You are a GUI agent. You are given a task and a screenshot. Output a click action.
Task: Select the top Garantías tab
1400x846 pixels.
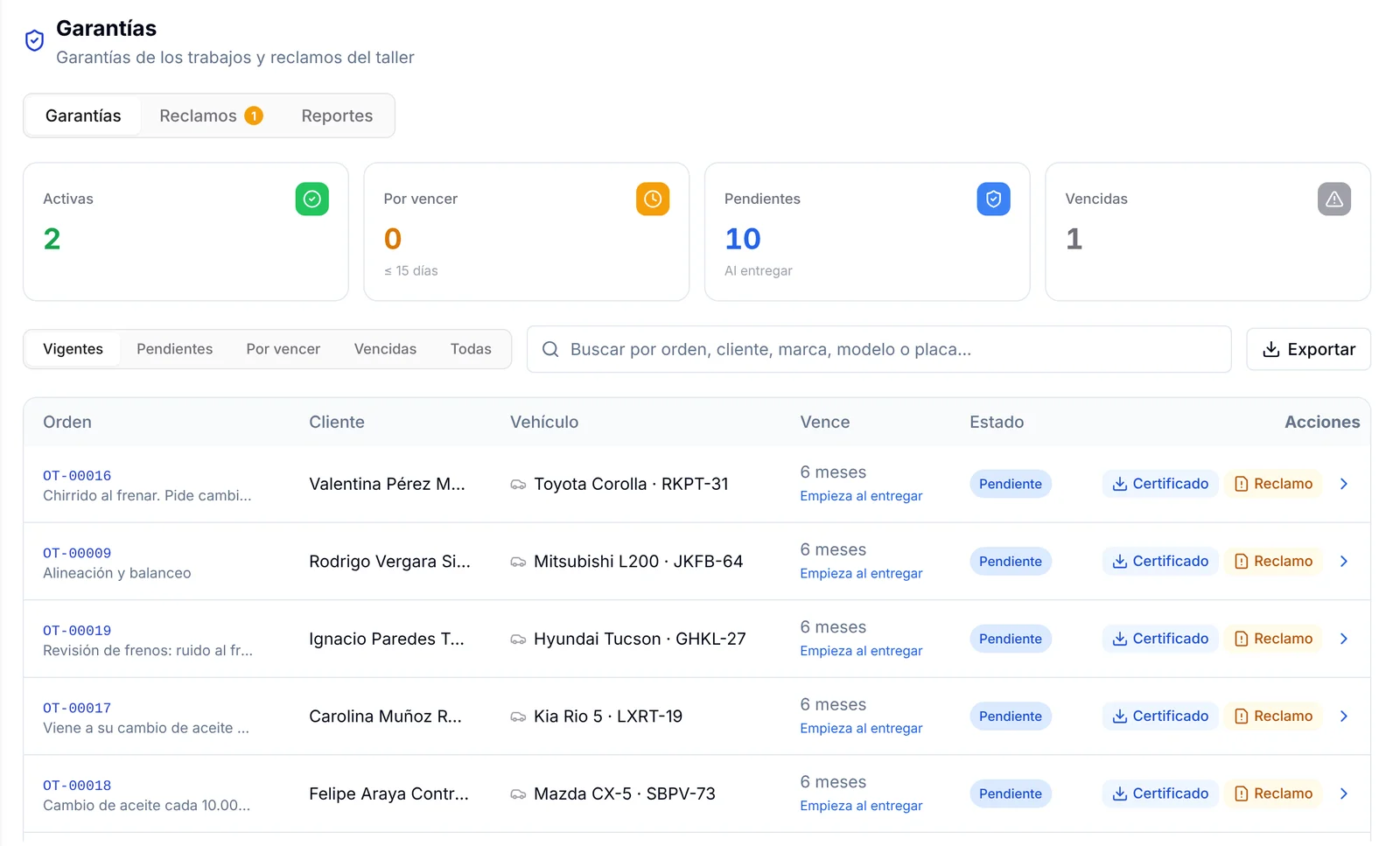(83, 115)
